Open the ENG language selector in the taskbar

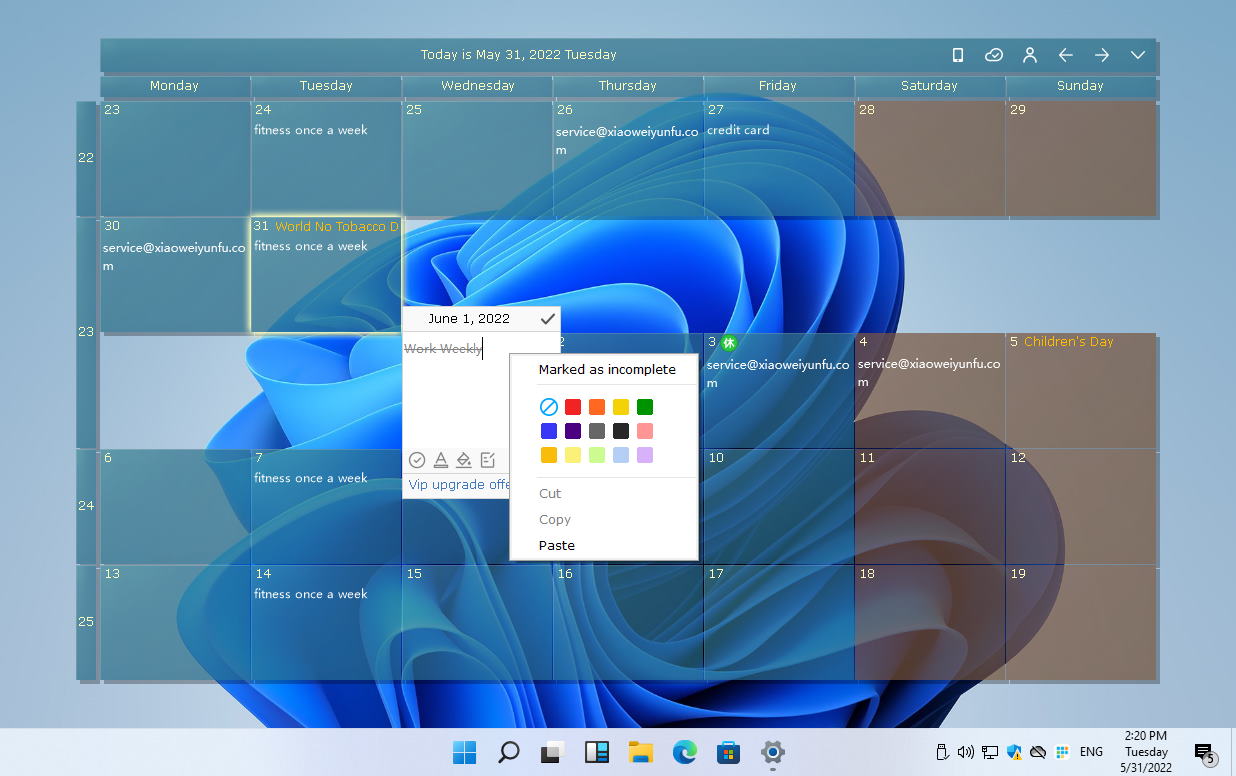(x=1091, y=752)
